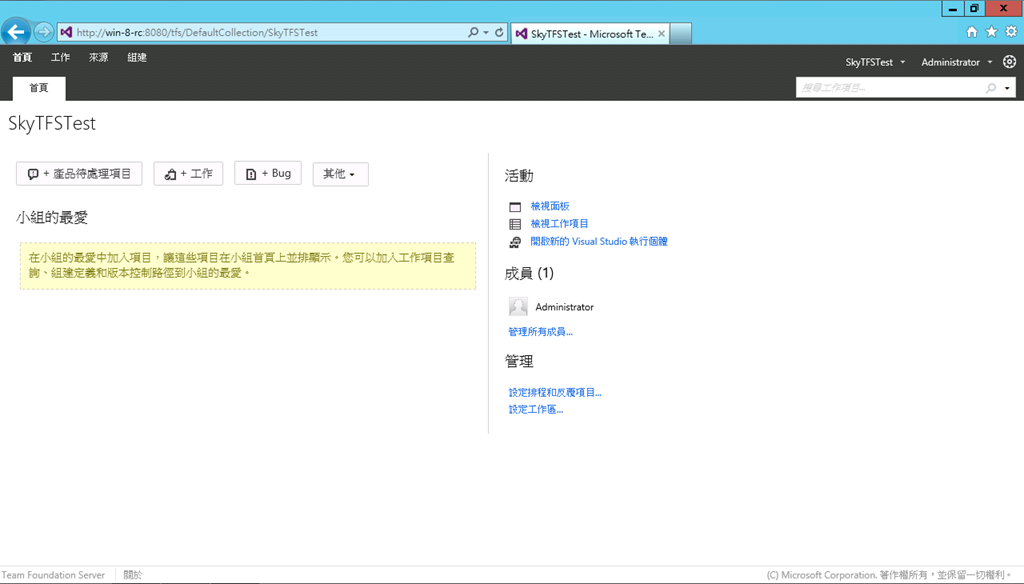Click the 管理所有成員 link
The height and width of the screenshot is (584, 1024).
(540, 332)
